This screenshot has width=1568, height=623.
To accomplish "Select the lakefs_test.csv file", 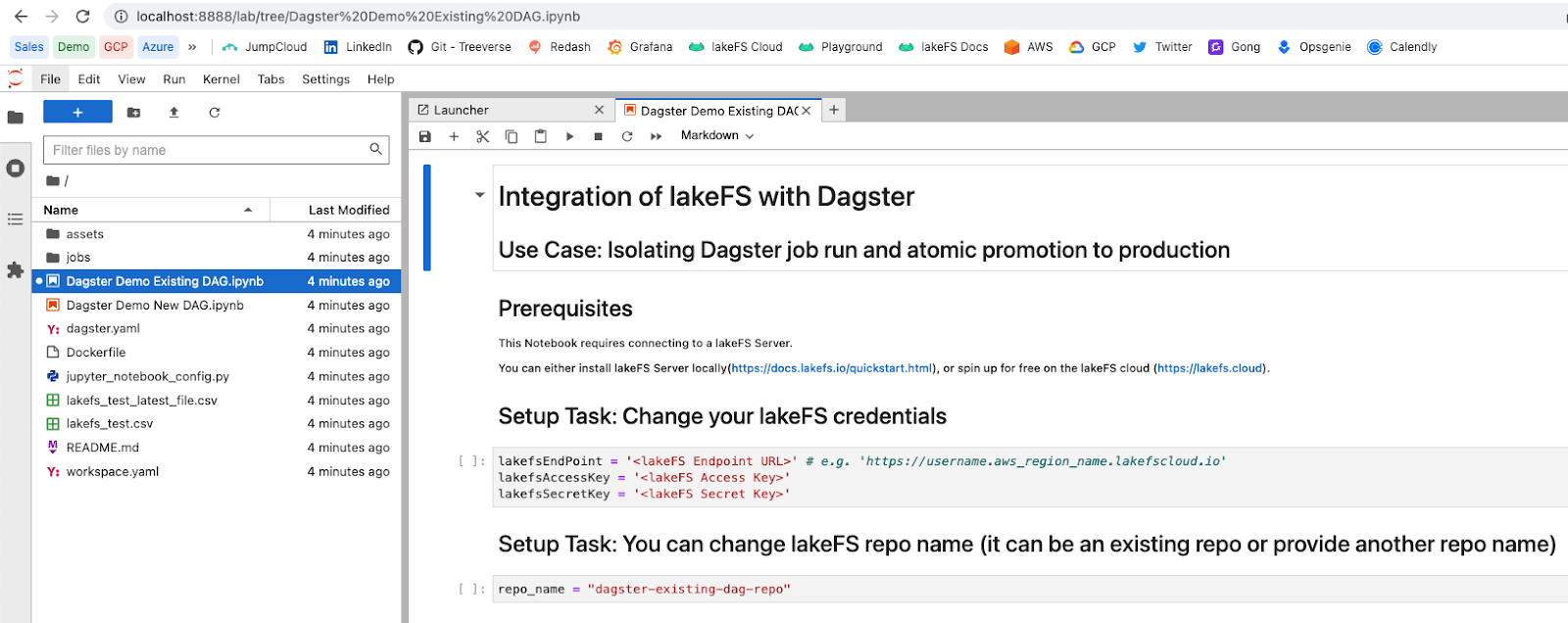I will (x=217, y=424).
